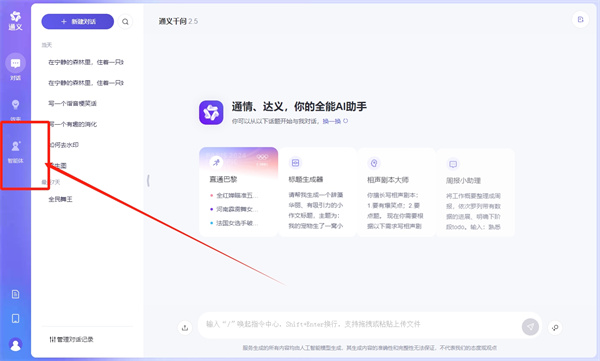This screenshot has width=600, height=361.
Task: Click the message input field
Action: click(x=359, y=325)
